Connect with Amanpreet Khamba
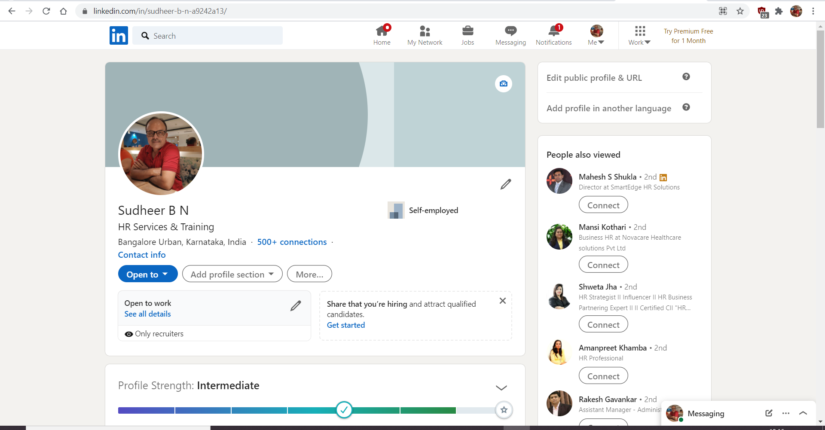Screen dimensions: 825x430 (x=603, y=376)
